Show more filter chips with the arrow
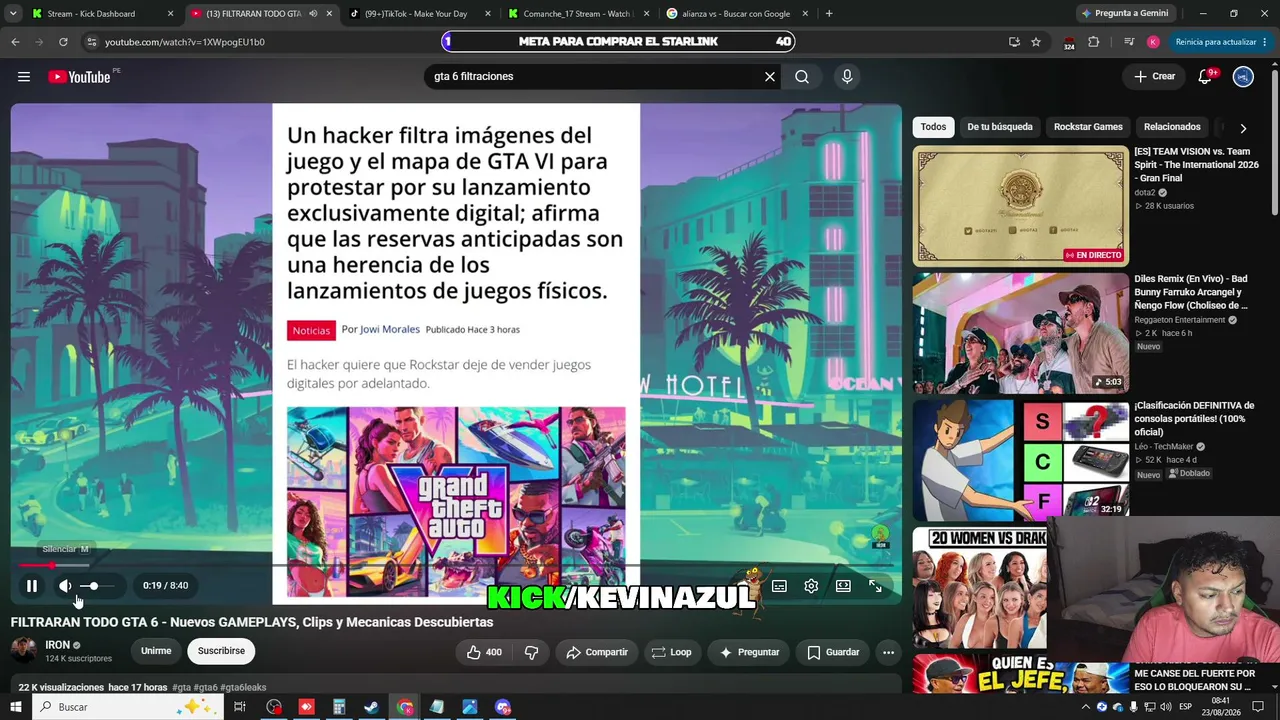This screenshot has width=1280, height=720. pyautogui.click(x=1243, y=128)
